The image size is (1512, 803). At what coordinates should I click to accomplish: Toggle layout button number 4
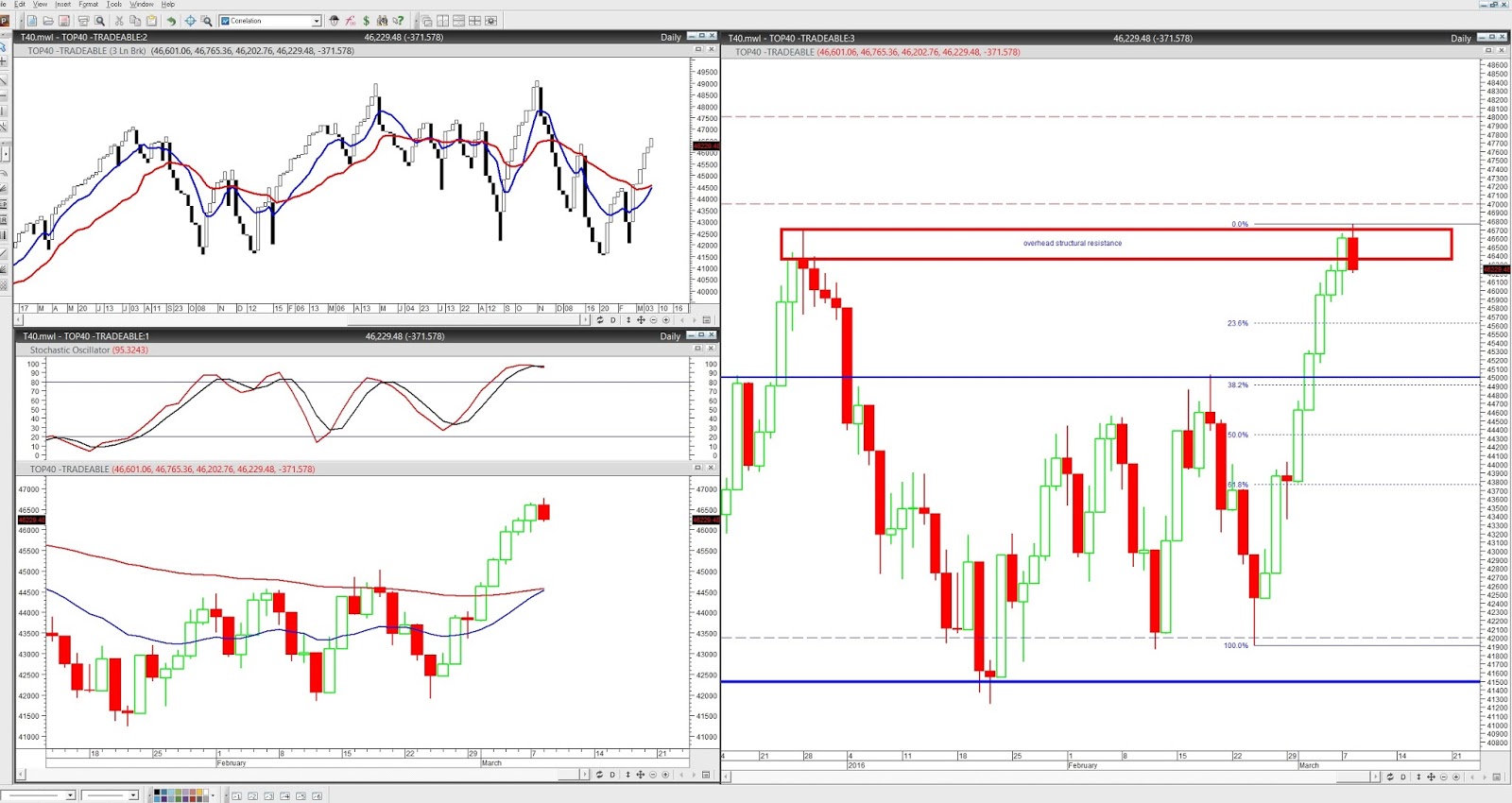pos(285,796)
